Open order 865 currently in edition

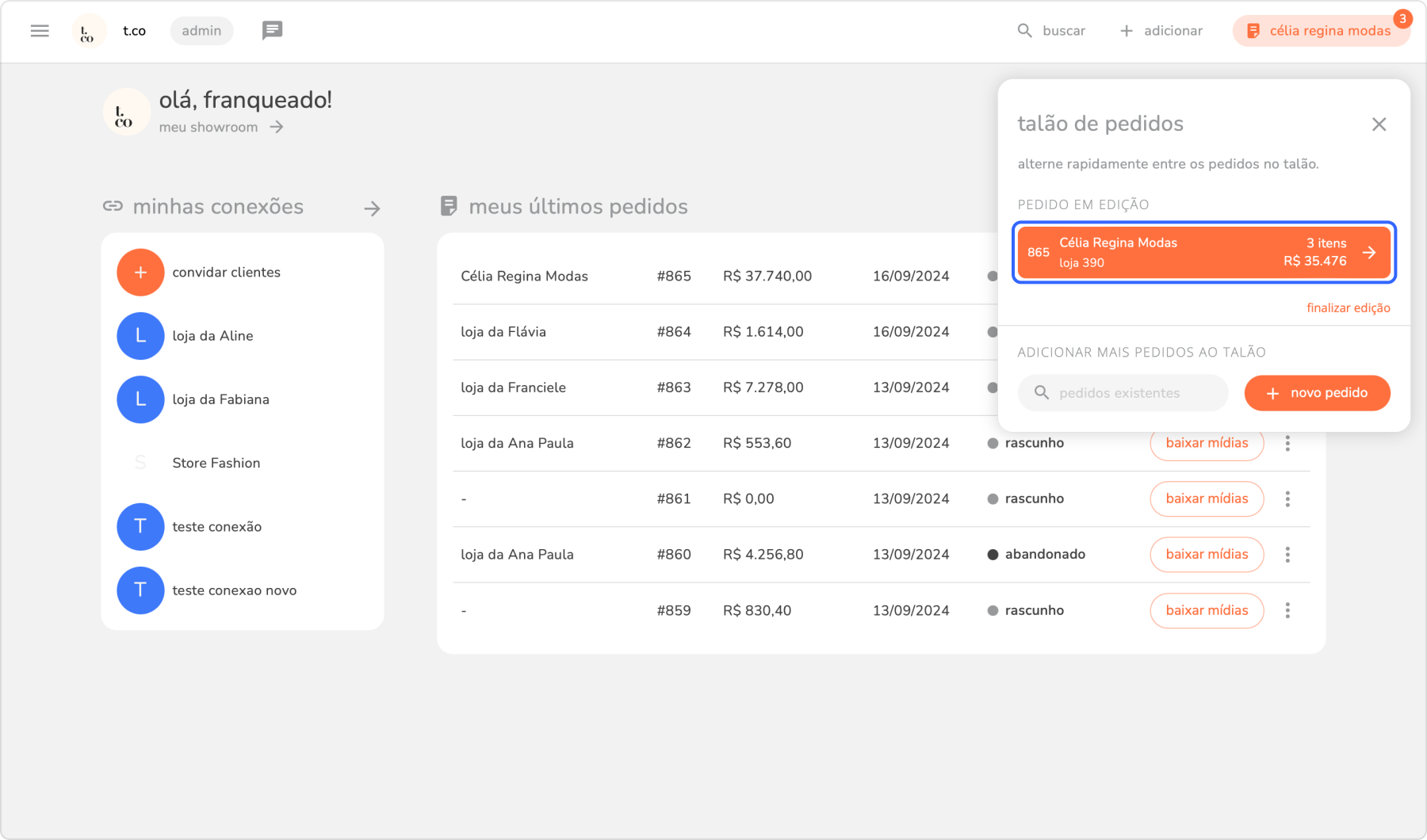(1203, 252)
